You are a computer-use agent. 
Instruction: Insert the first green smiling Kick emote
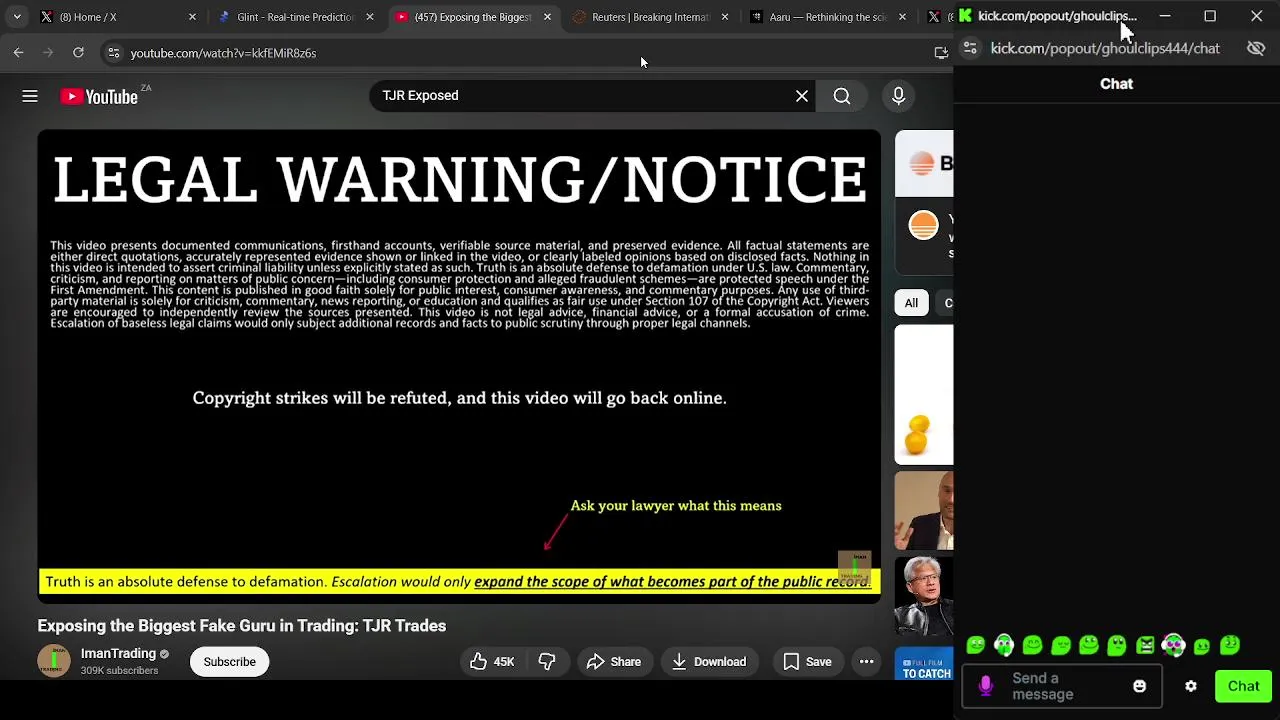pos(976,646)
